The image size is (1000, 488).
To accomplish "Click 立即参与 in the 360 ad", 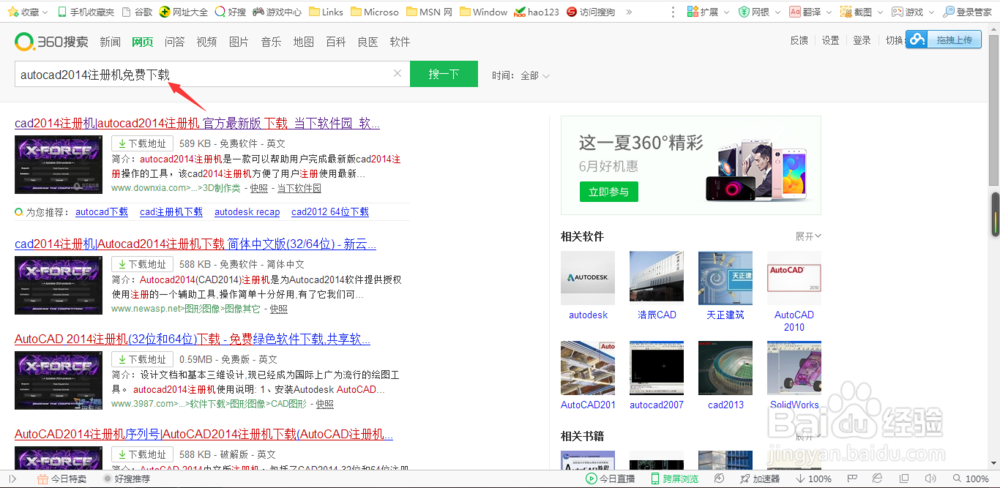I will click(x=608, y=191).
